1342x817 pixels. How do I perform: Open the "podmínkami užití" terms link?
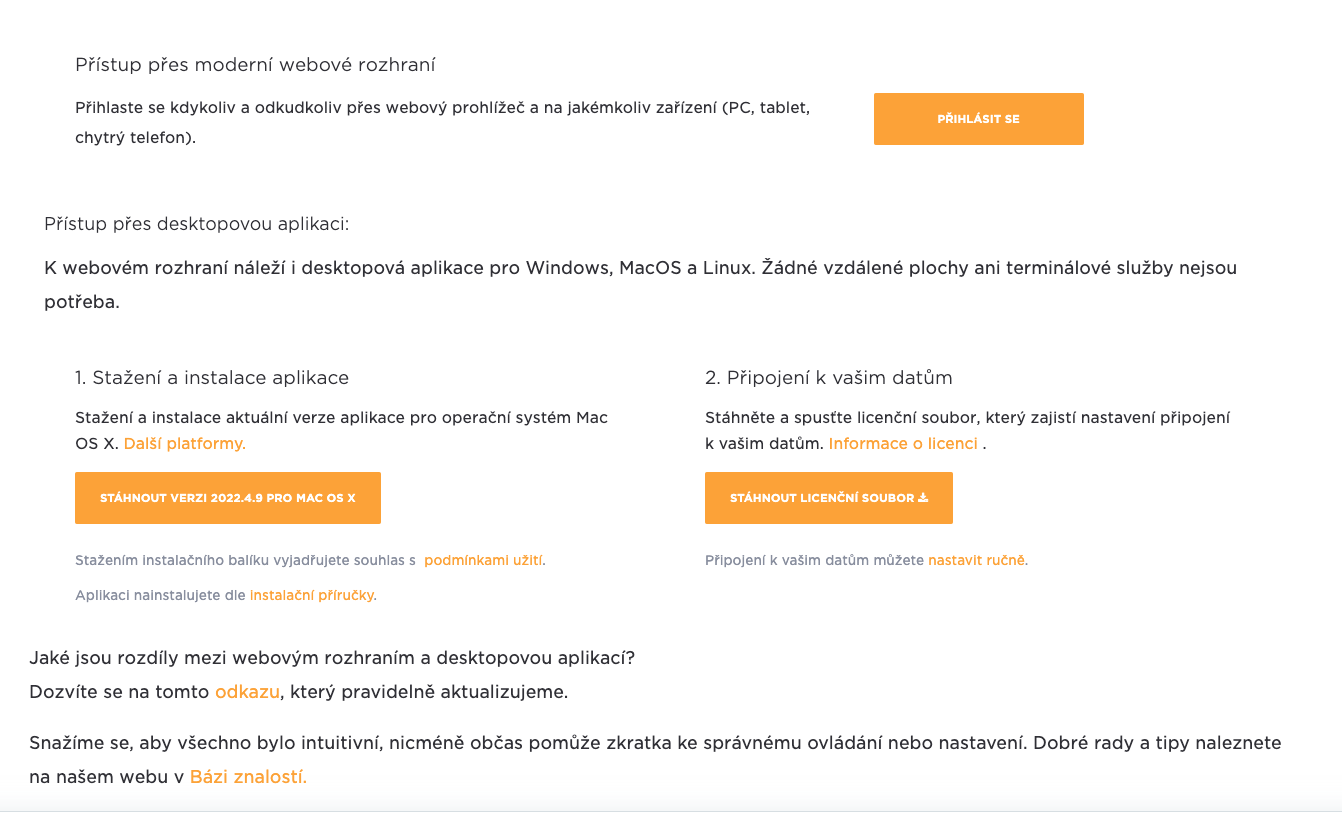click(x=484, y=560)
